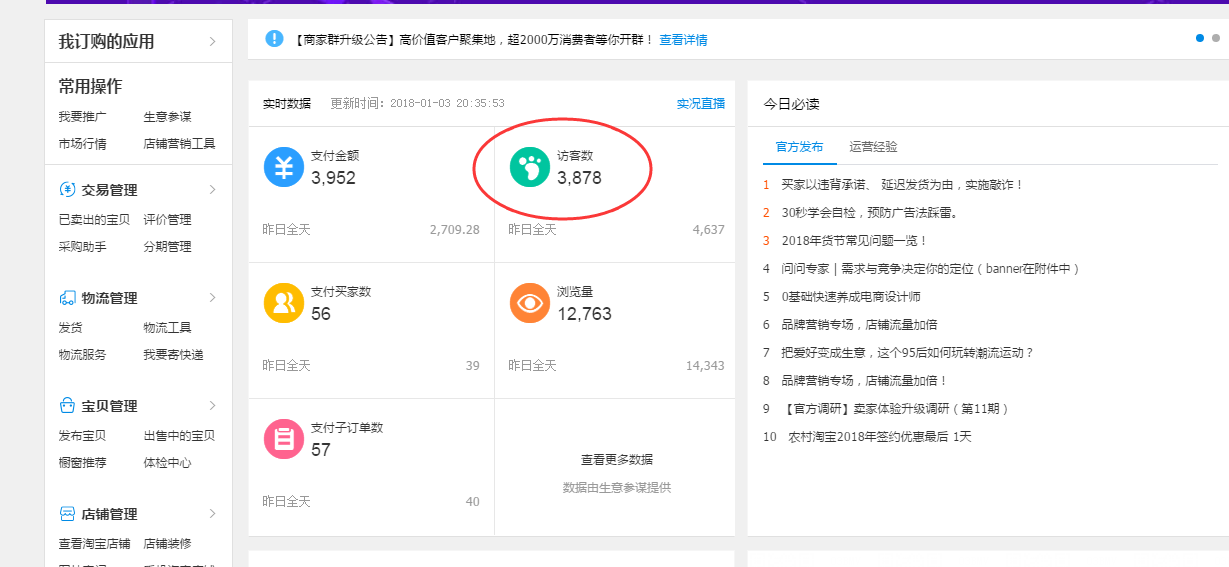The width and height of the screenshot is (1229, 567).
Task: Click the yellow paying buyers icon
Action: pos(284,303)
